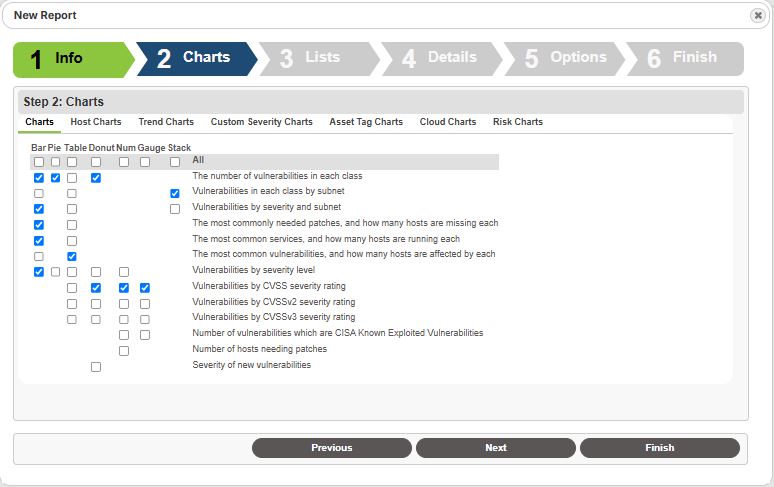Check Num for hosts needing patches
Screen dimensions: 774x487
pos(124,351)
